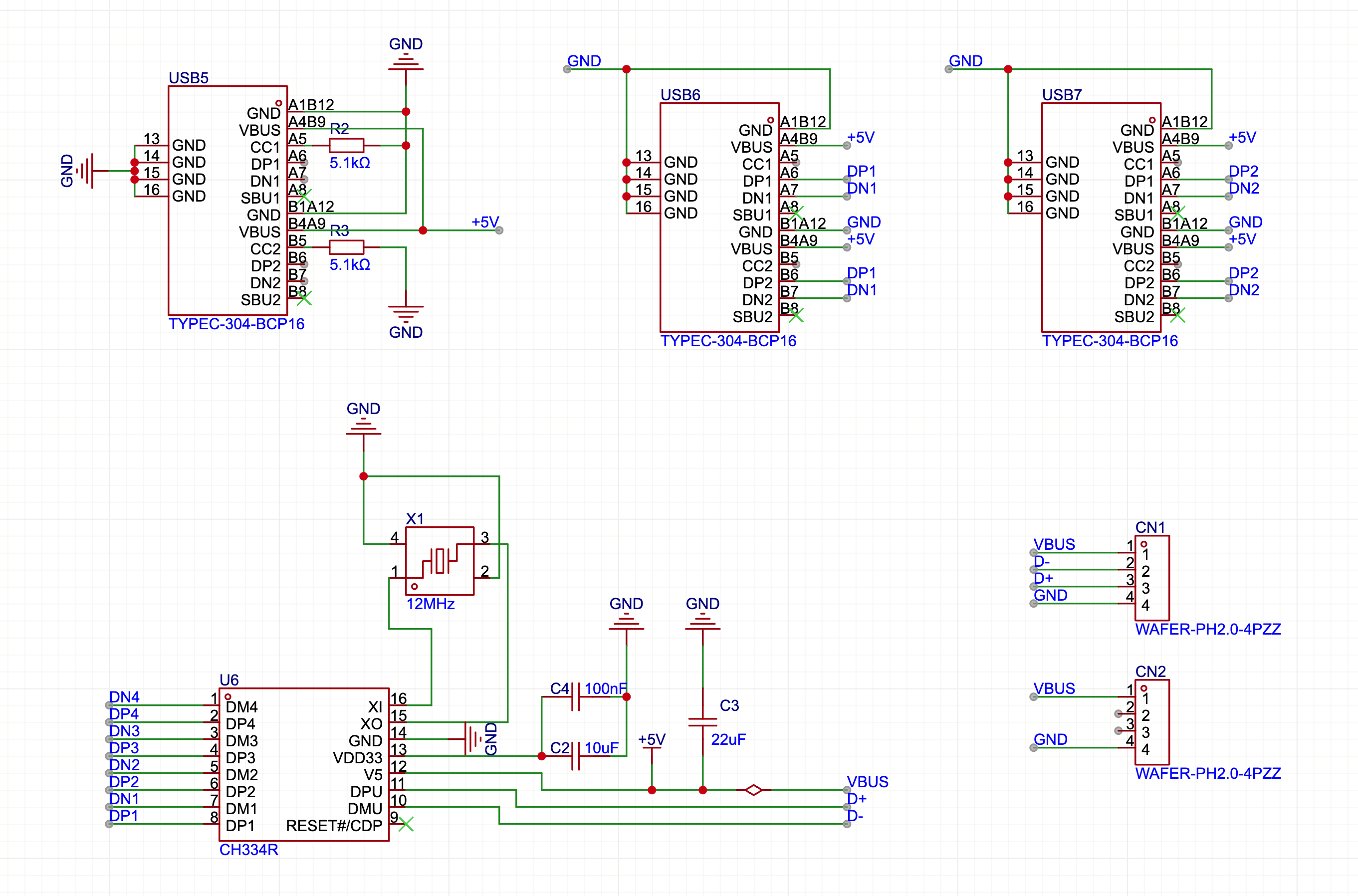Select the R2 resistor symbol
This screenshot has height=896, width=1358.
pos(346,145)
